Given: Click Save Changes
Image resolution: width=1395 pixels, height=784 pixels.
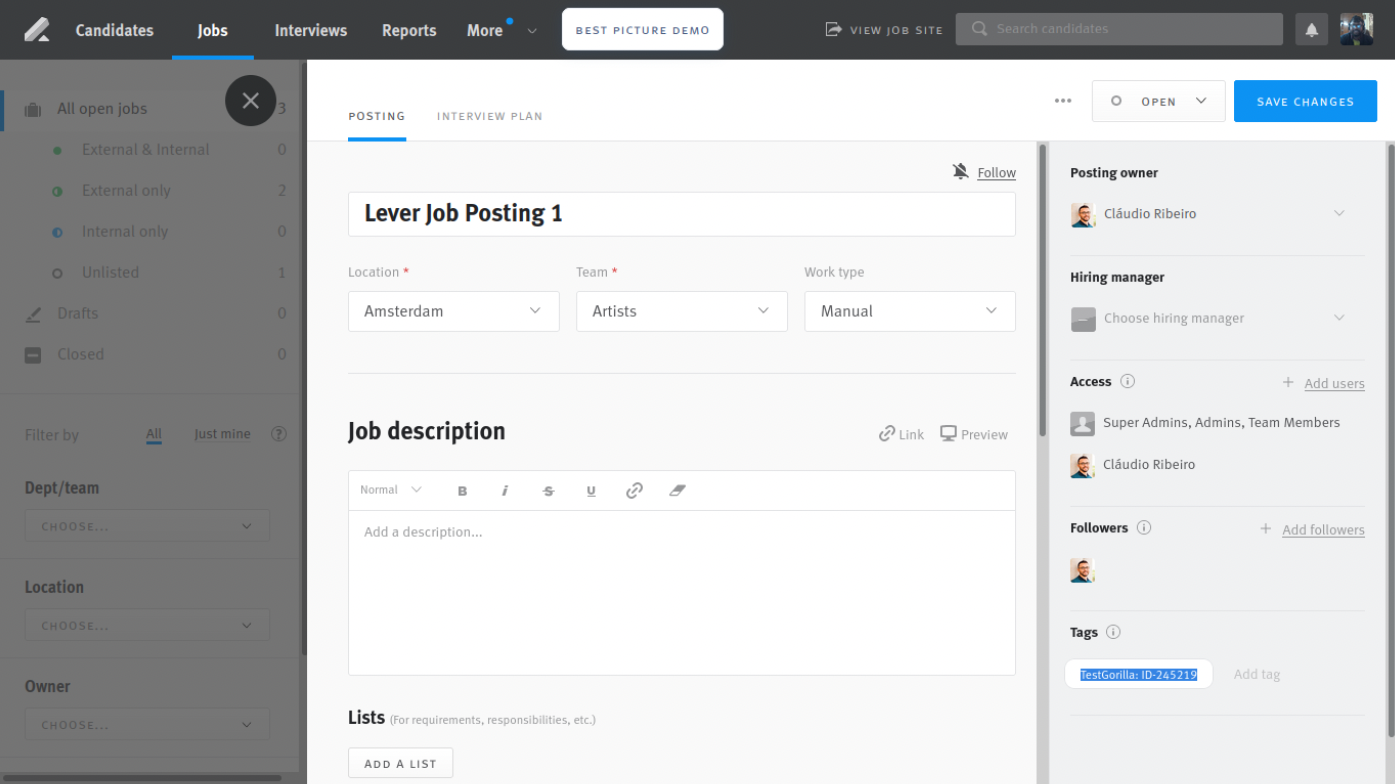Looking at the screenshot, I should coord(1305,101).
